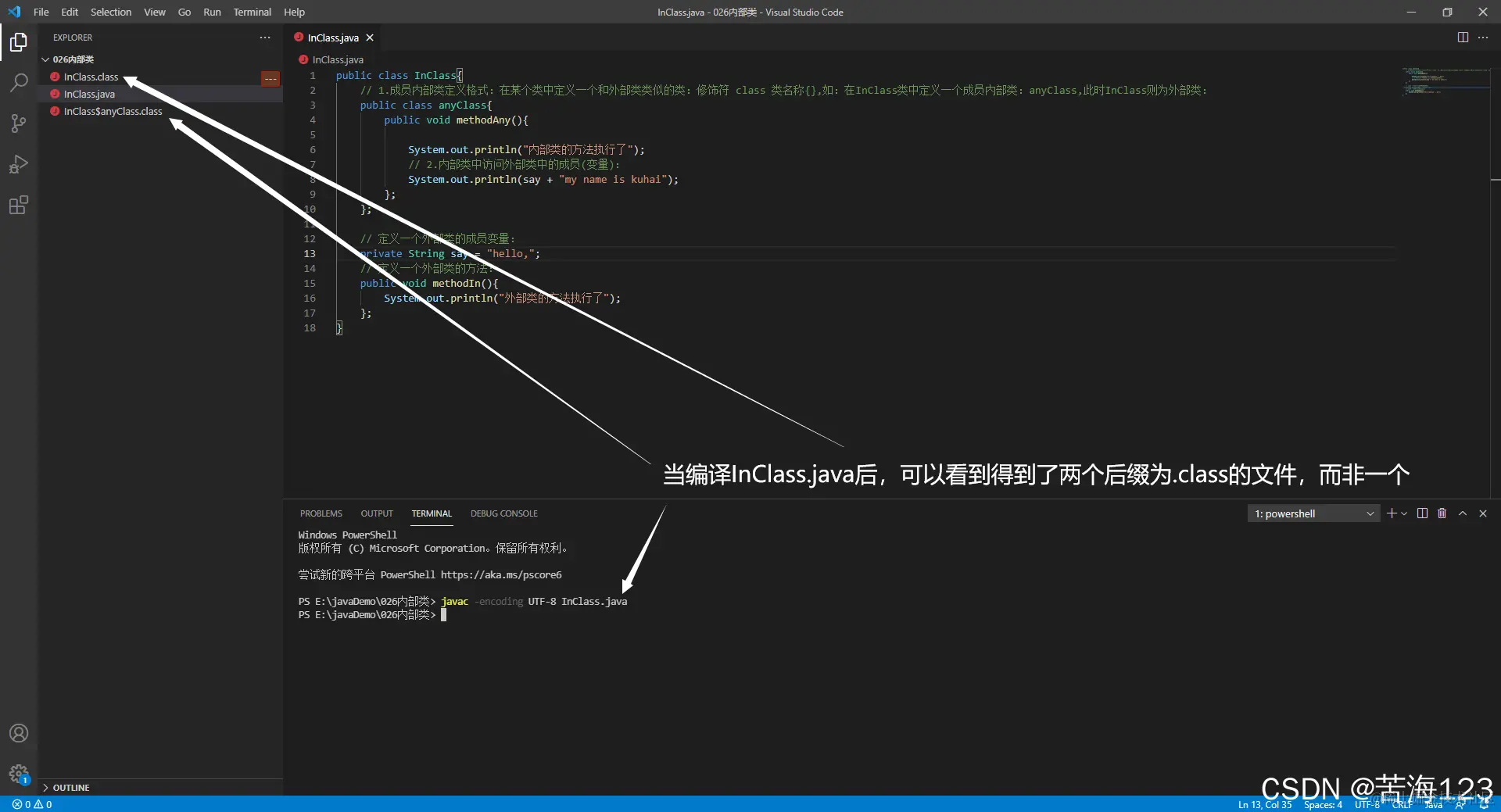Create a new terminal with plus icon
1501x812 pixels.
click(x=1392, y=513)
